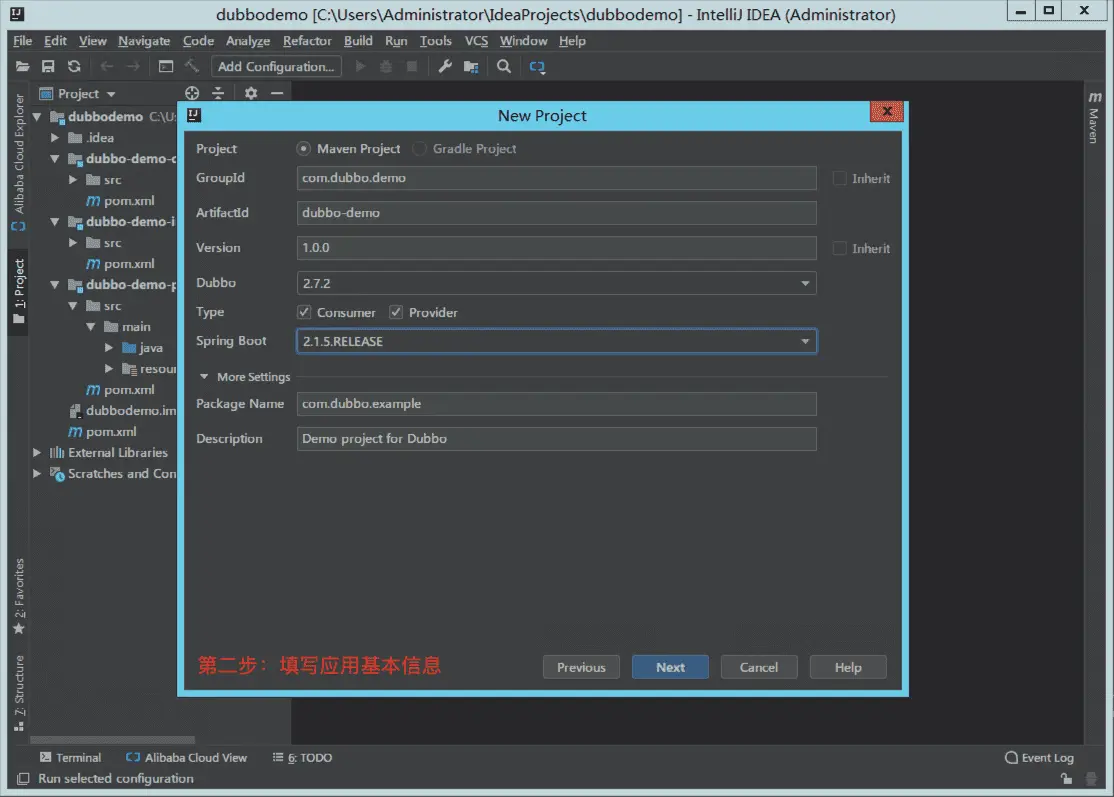
Task: Close the New Project dialog
Action: pyautogui.click(x=887, y=112)
